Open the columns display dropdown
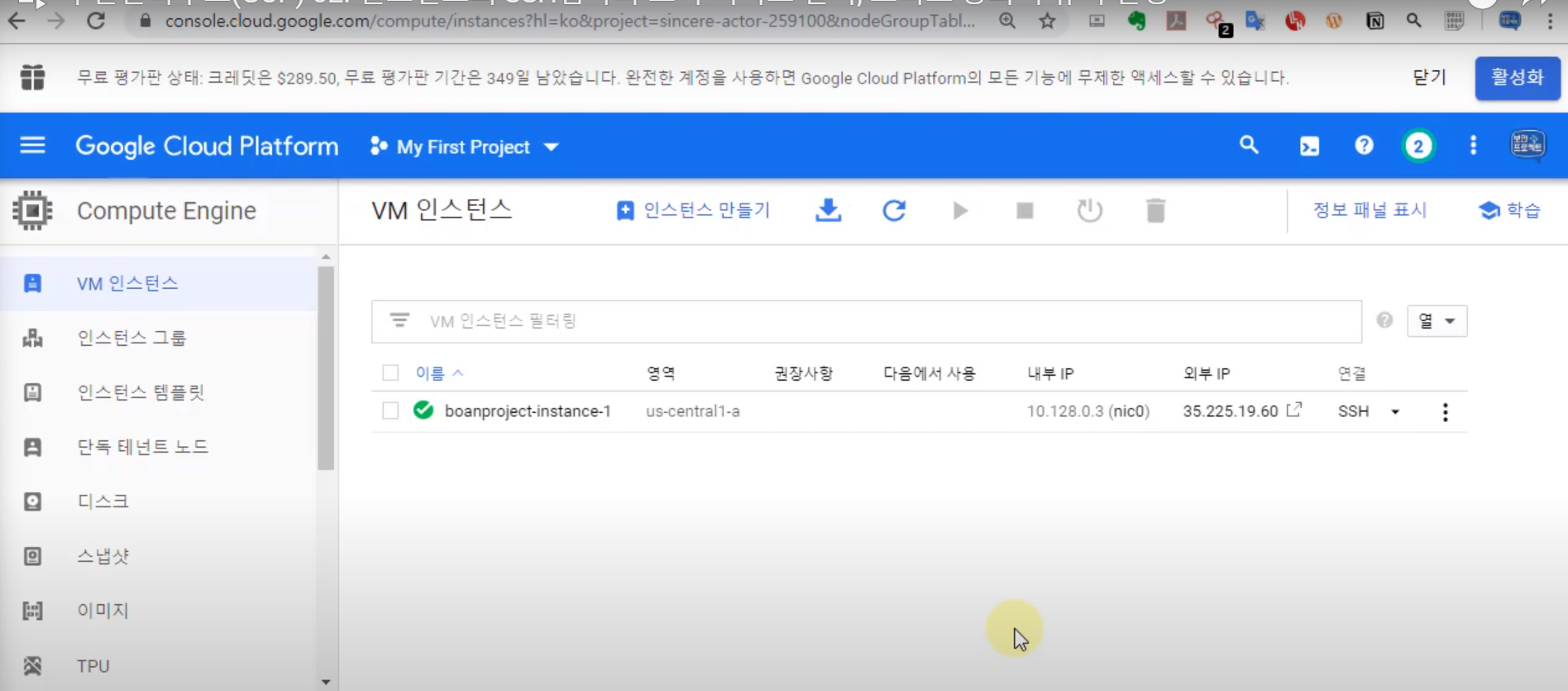 pos(1437,321)
